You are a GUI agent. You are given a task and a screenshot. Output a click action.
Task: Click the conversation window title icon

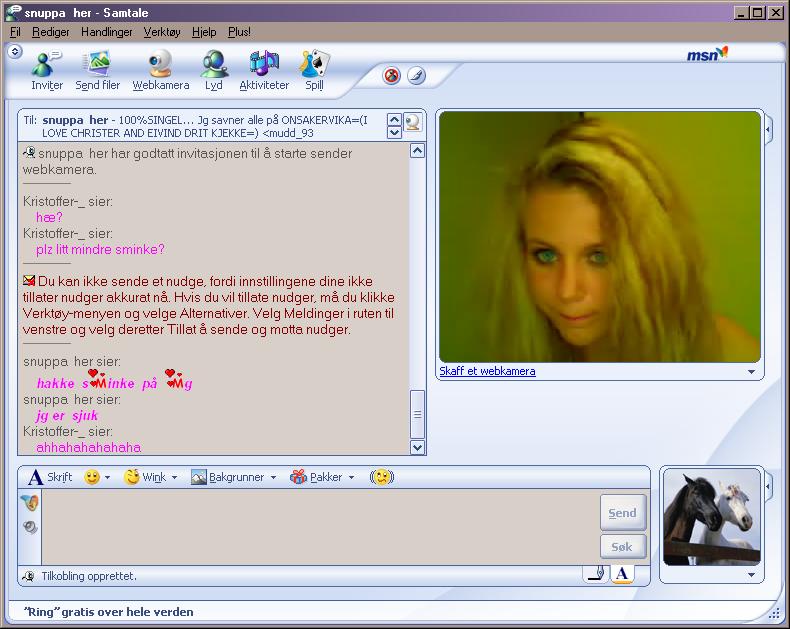pyautogui.click(x=12, y=12)
